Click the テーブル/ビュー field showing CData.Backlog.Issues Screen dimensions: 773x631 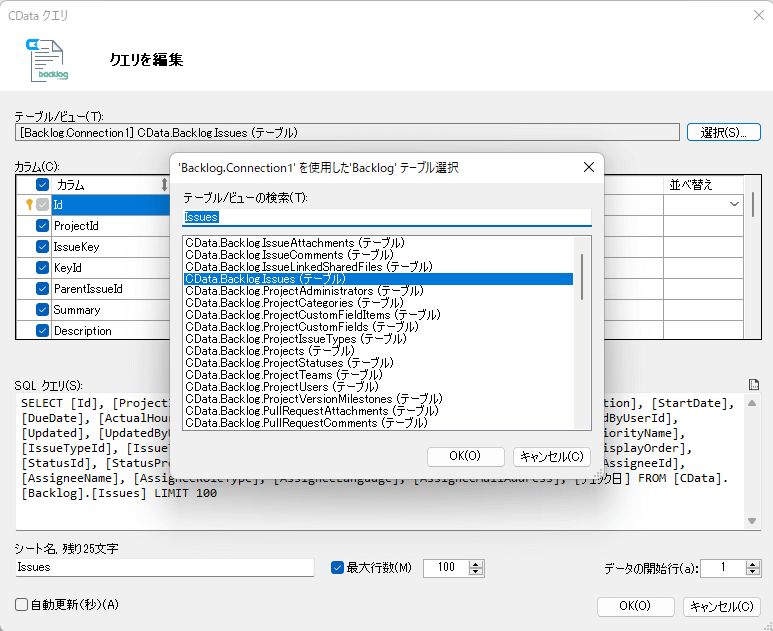347,132
